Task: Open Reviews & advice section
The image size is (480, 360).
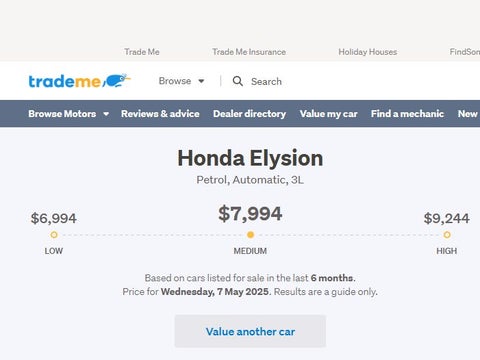Action: point(160,114)
